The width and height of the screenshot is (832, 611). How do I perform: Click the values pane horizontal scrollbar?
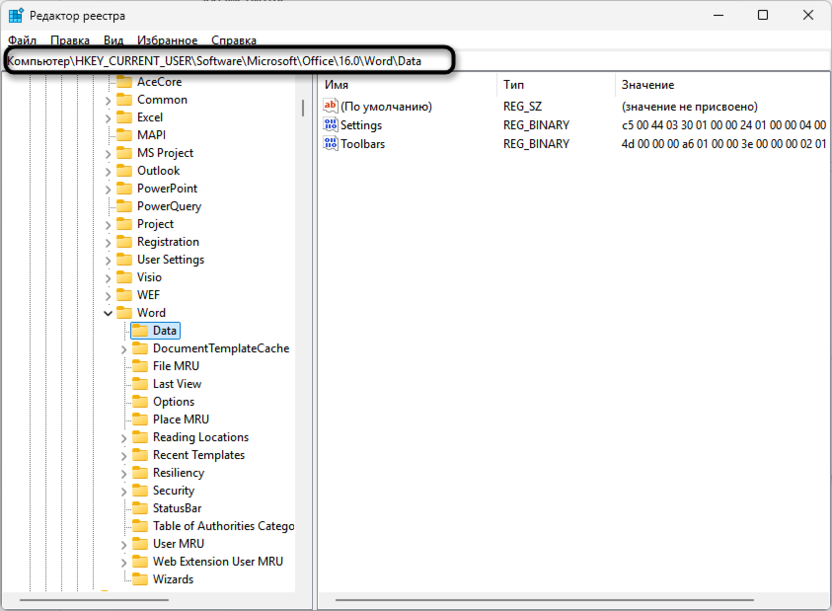pyautogui.click(x=544, y=600)
